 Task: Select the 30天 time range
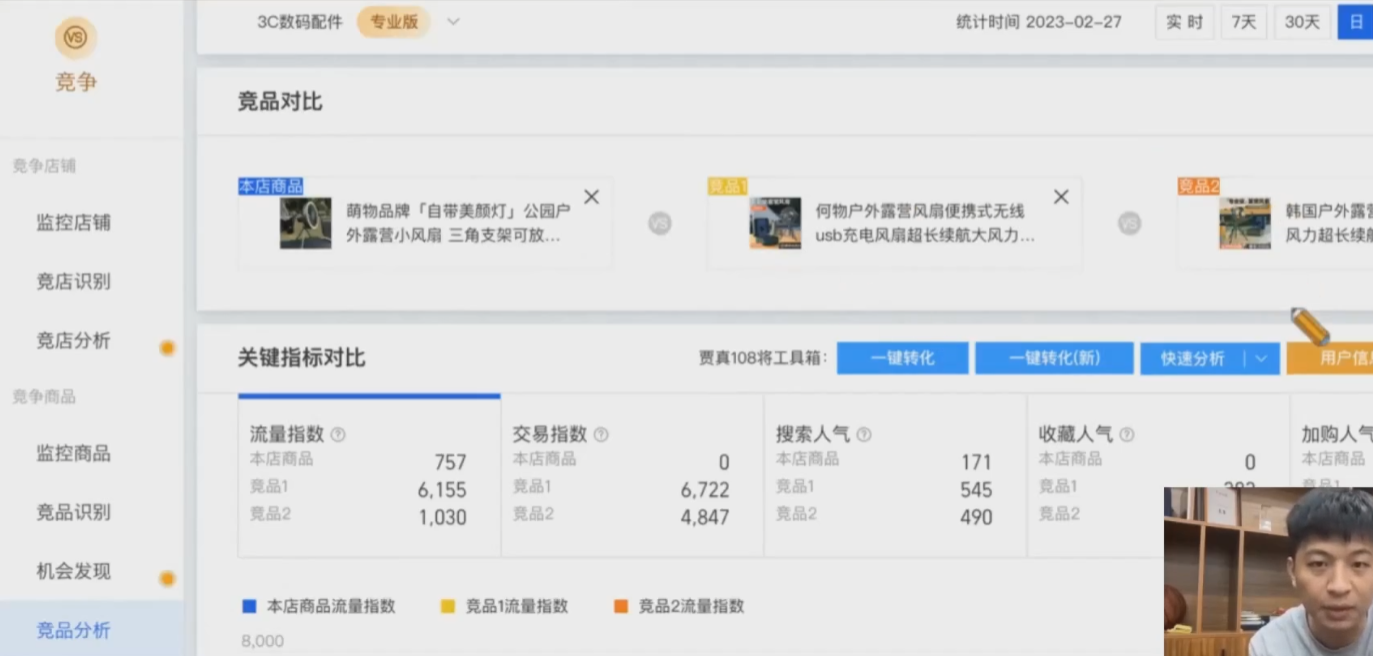coord(1302,22)
